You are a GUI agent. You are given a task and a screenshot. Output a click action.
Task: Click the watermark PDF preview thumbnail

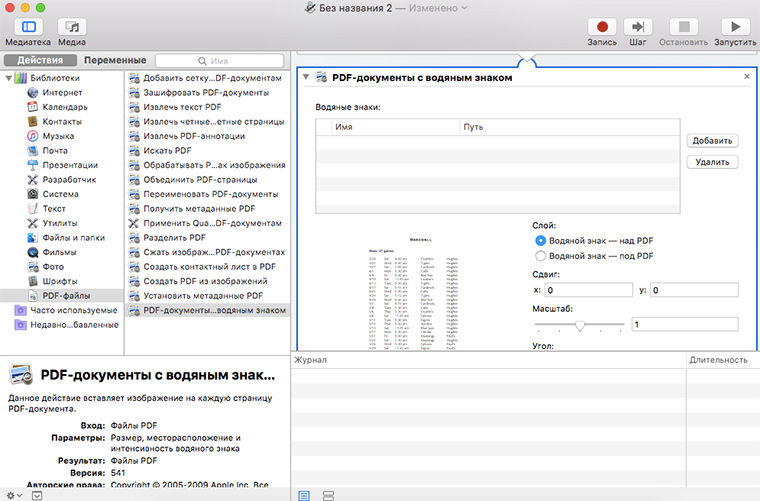click(413, 293)
